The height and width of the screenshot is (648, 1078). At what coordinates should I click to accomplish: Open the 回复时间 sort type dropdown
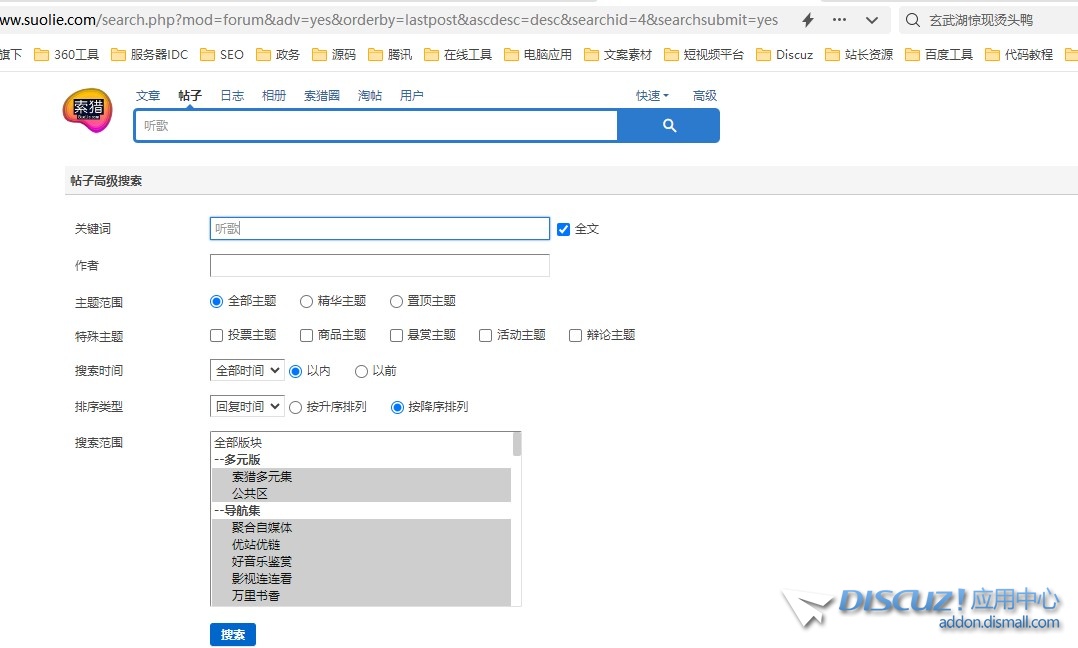247,407
